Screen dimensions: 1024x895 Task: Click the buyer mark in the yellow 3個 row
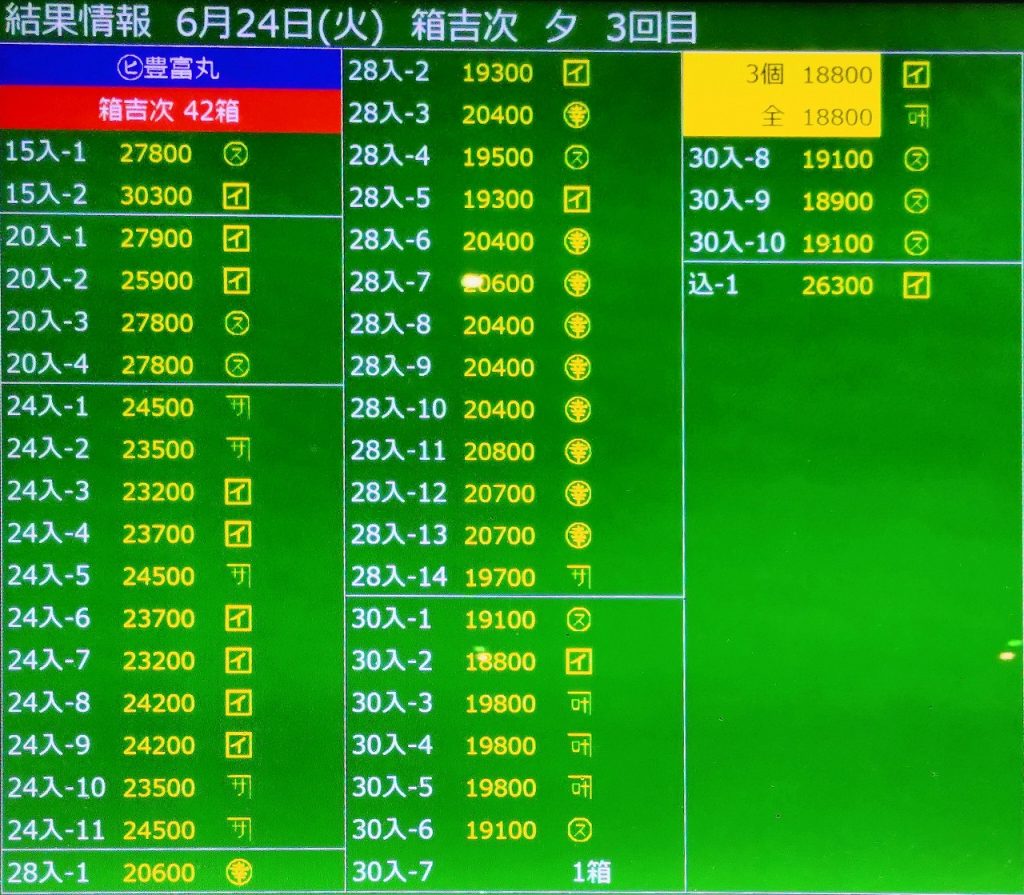[x=916, y=75]
